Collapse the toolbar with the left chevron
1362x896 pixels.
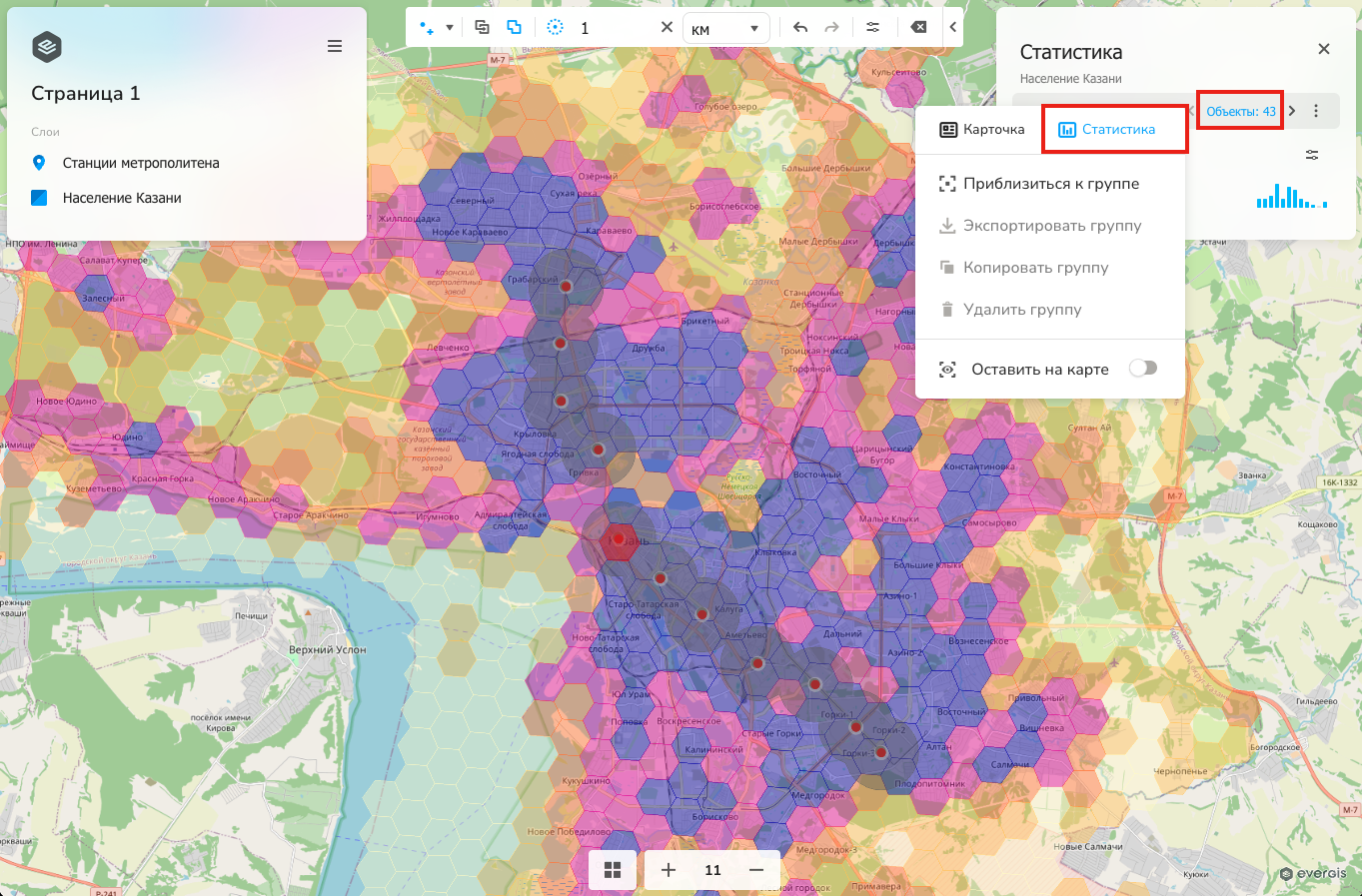[953, 28]
